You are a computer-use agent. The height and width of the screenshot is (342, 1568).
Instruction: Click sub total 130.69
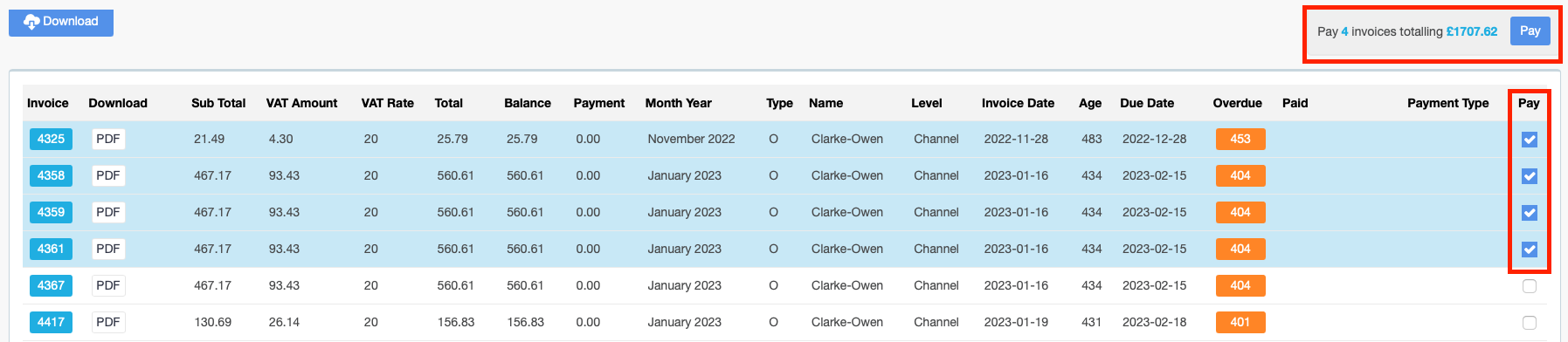[212, 322]
